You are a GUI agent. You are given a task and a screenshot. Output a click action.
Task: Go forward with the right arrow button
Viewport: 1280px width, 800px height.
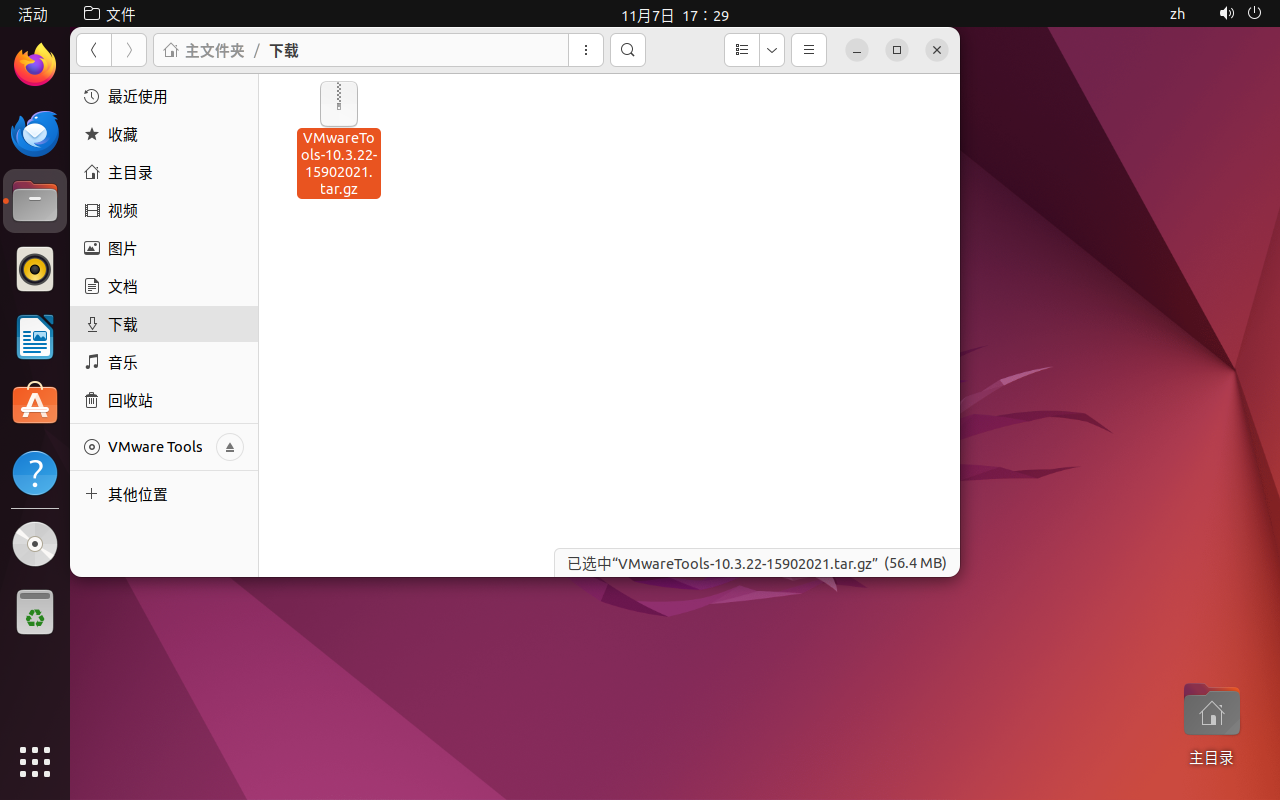pyautogui.click(x=129, y=50)
